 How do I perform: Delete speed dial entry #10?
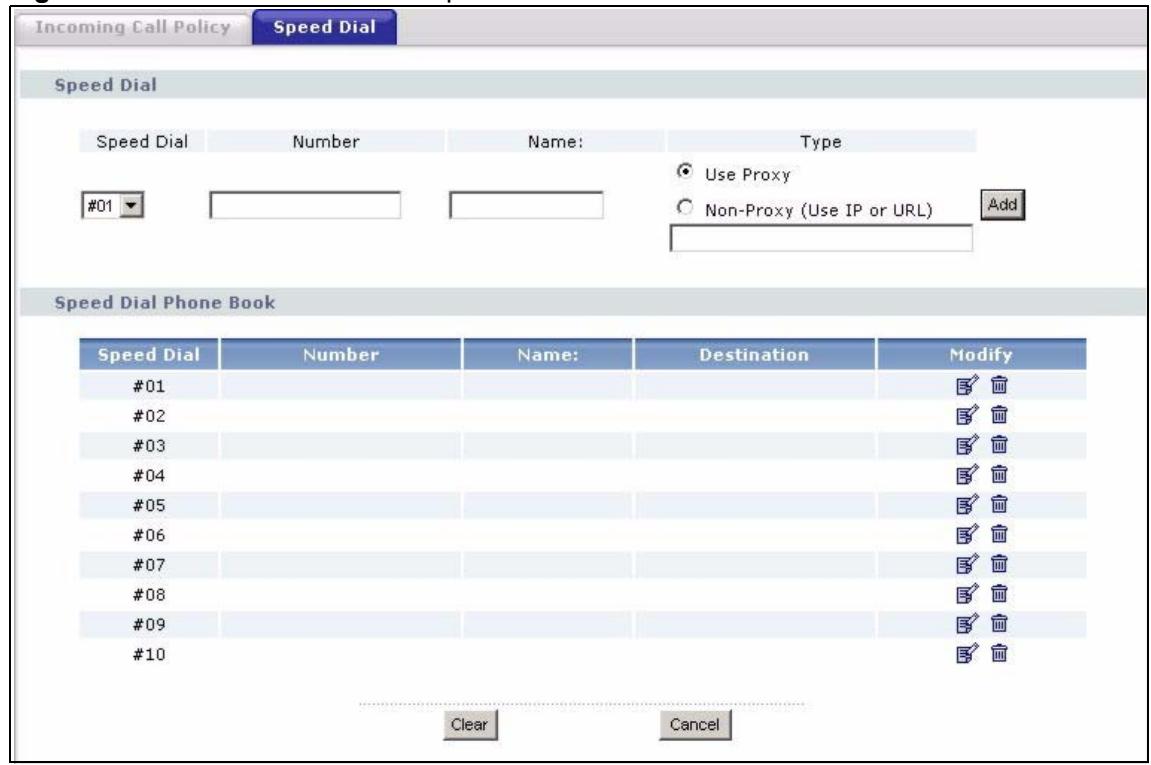tap(999, 653)
